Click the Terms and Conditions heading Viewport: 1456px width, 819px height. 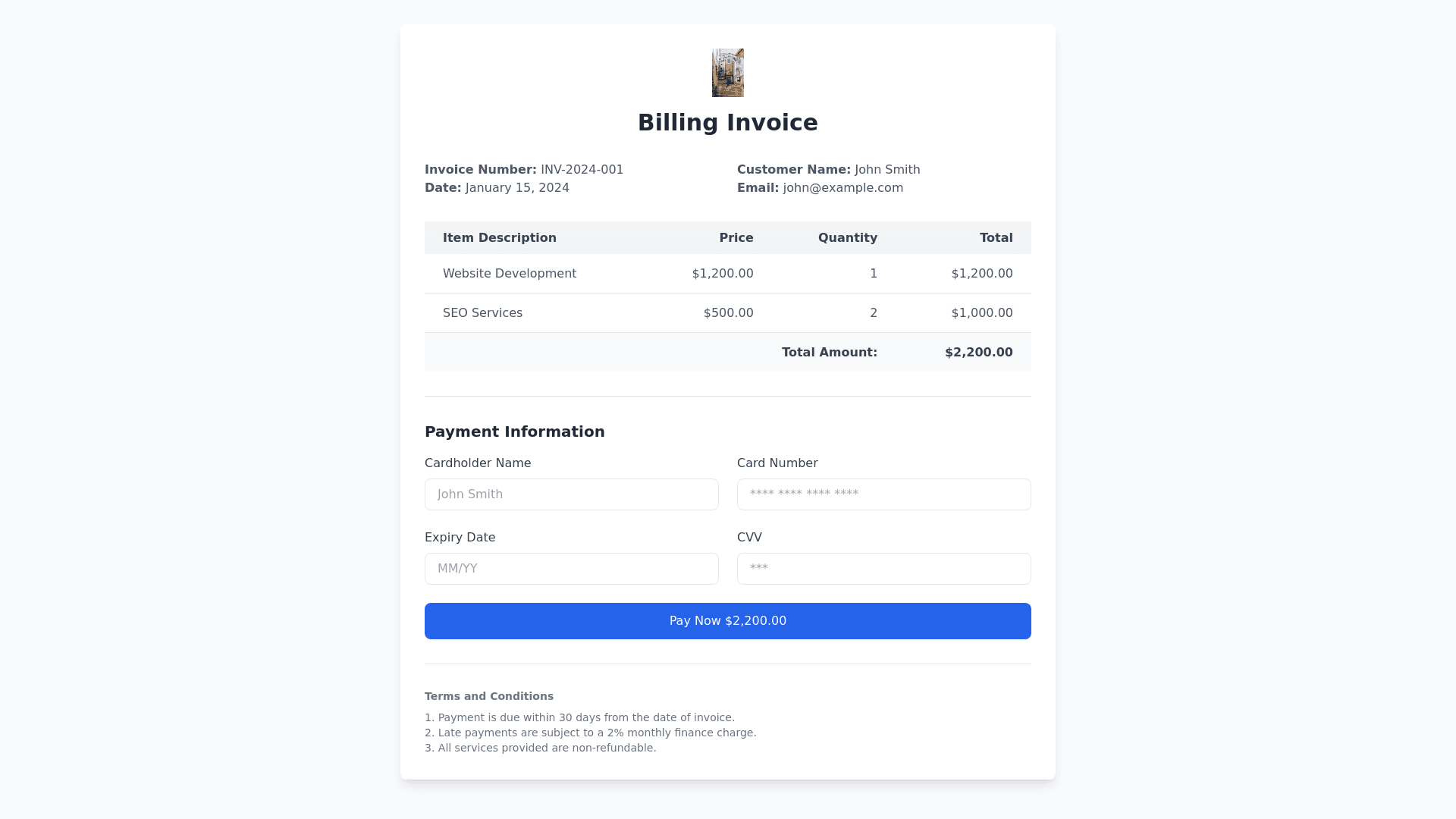tap(488, 696)
